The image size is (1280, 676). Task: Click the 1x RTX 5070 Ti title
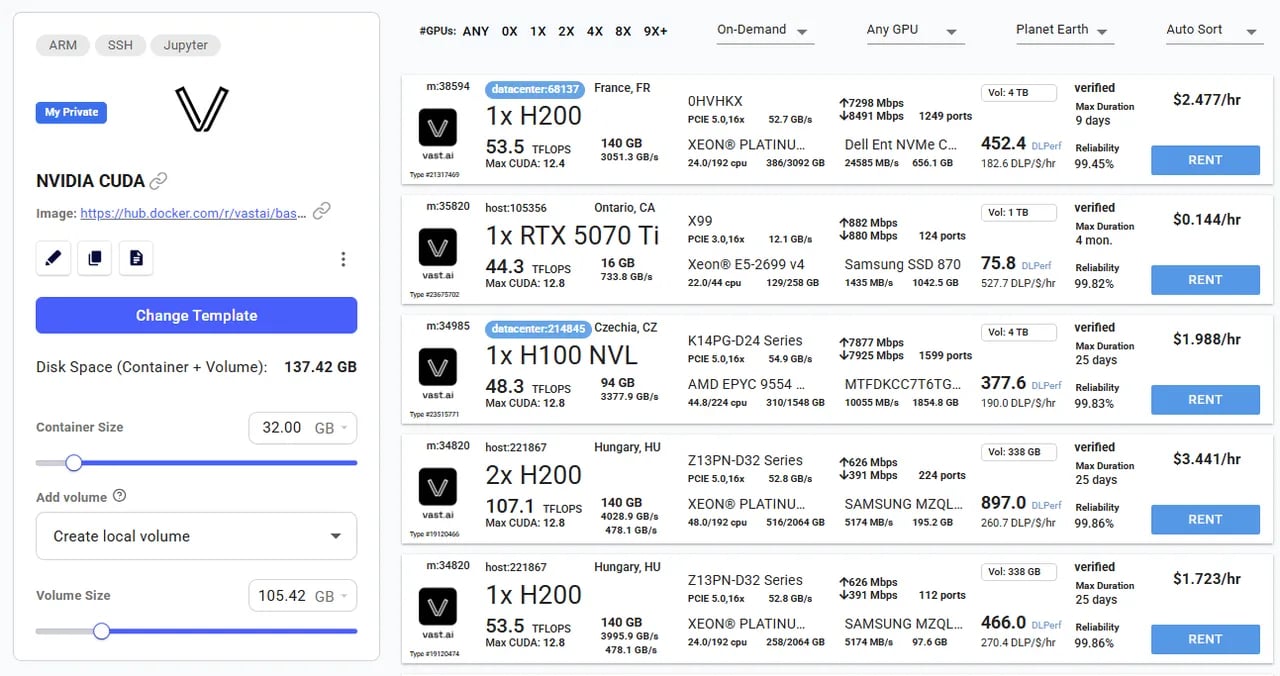[573, 235]
